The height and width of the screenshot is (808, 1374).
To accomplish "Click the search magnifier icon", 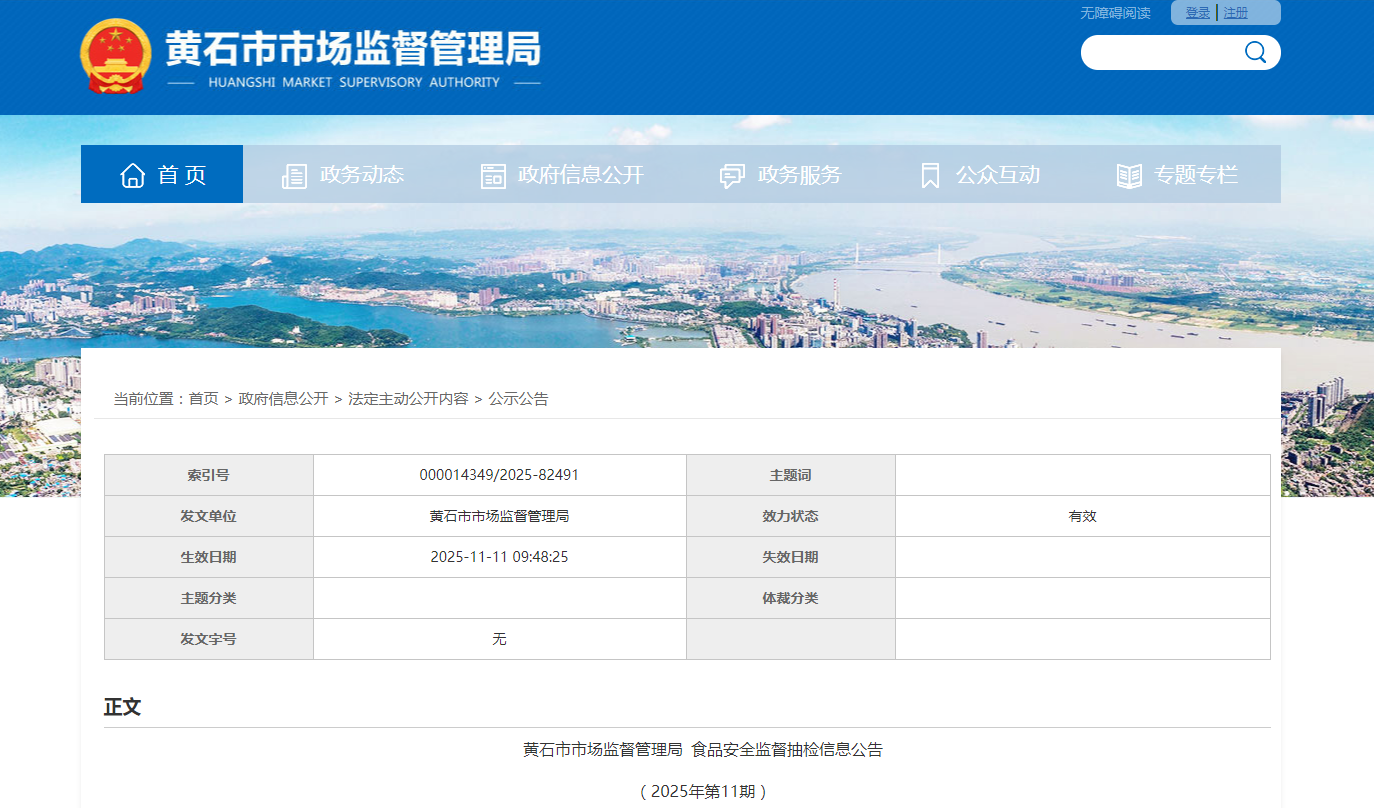I will coord(1255,52).
